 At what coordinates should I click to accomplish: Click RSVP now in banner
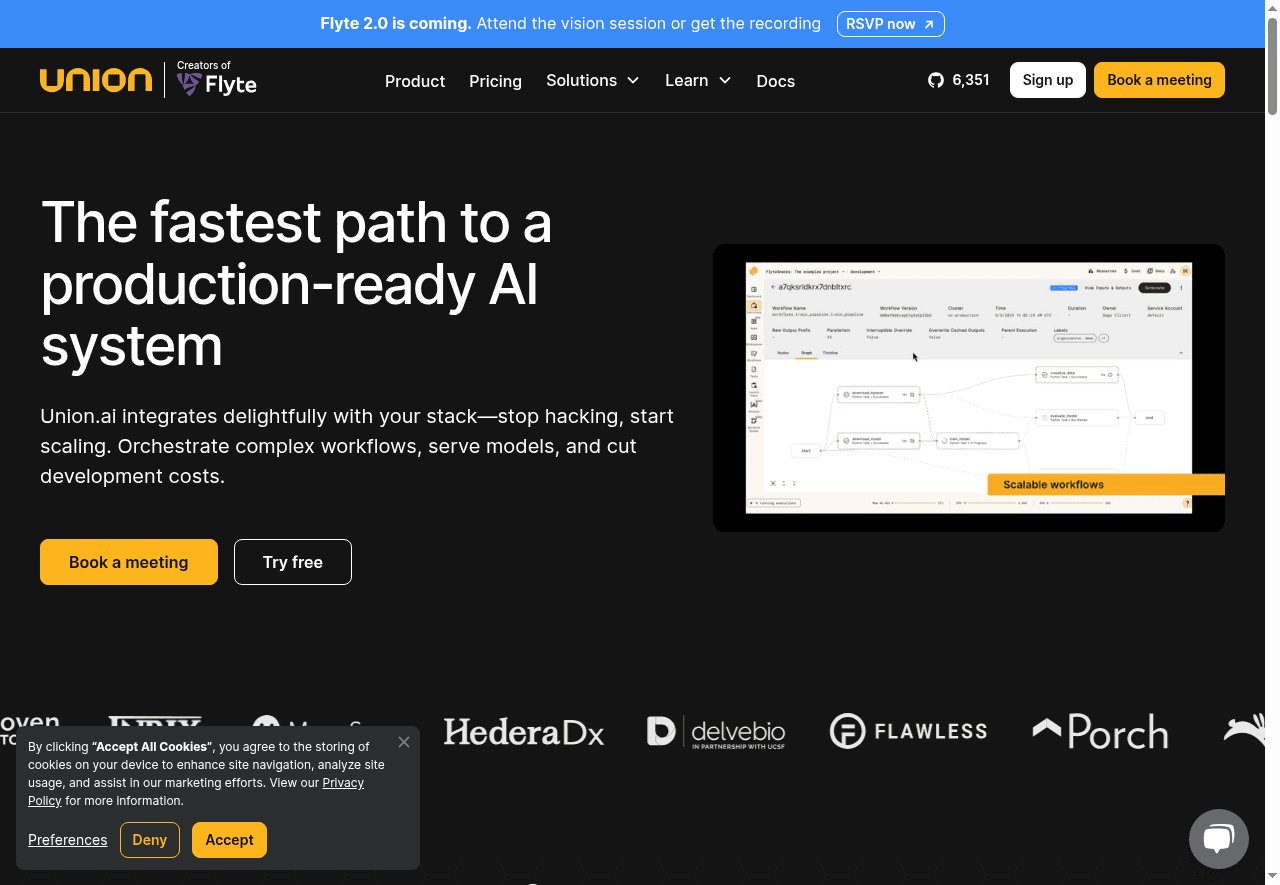pos(890,24)
